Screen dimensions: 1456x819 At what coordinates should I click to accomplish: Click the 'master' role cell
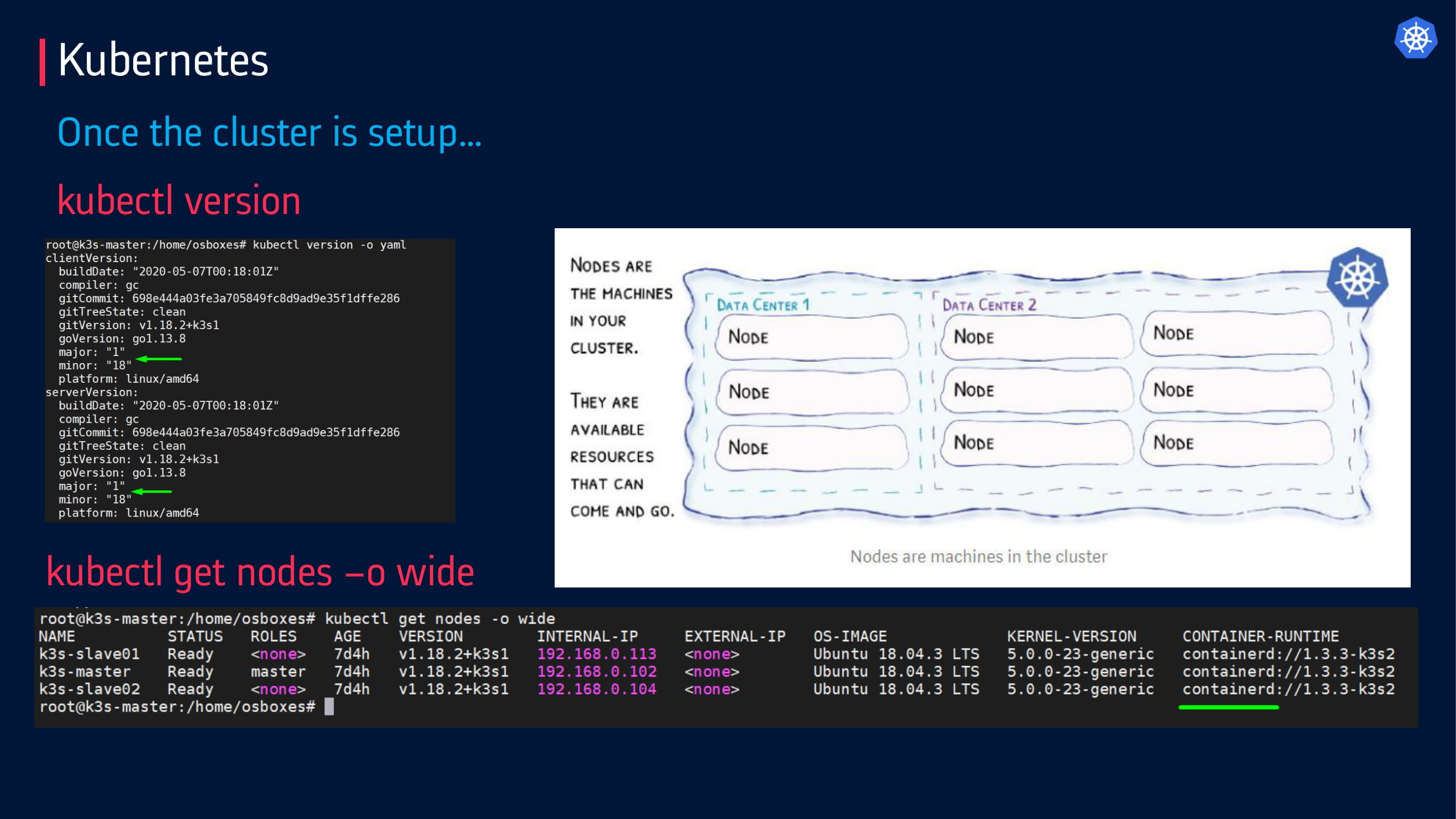coord(278,672)
